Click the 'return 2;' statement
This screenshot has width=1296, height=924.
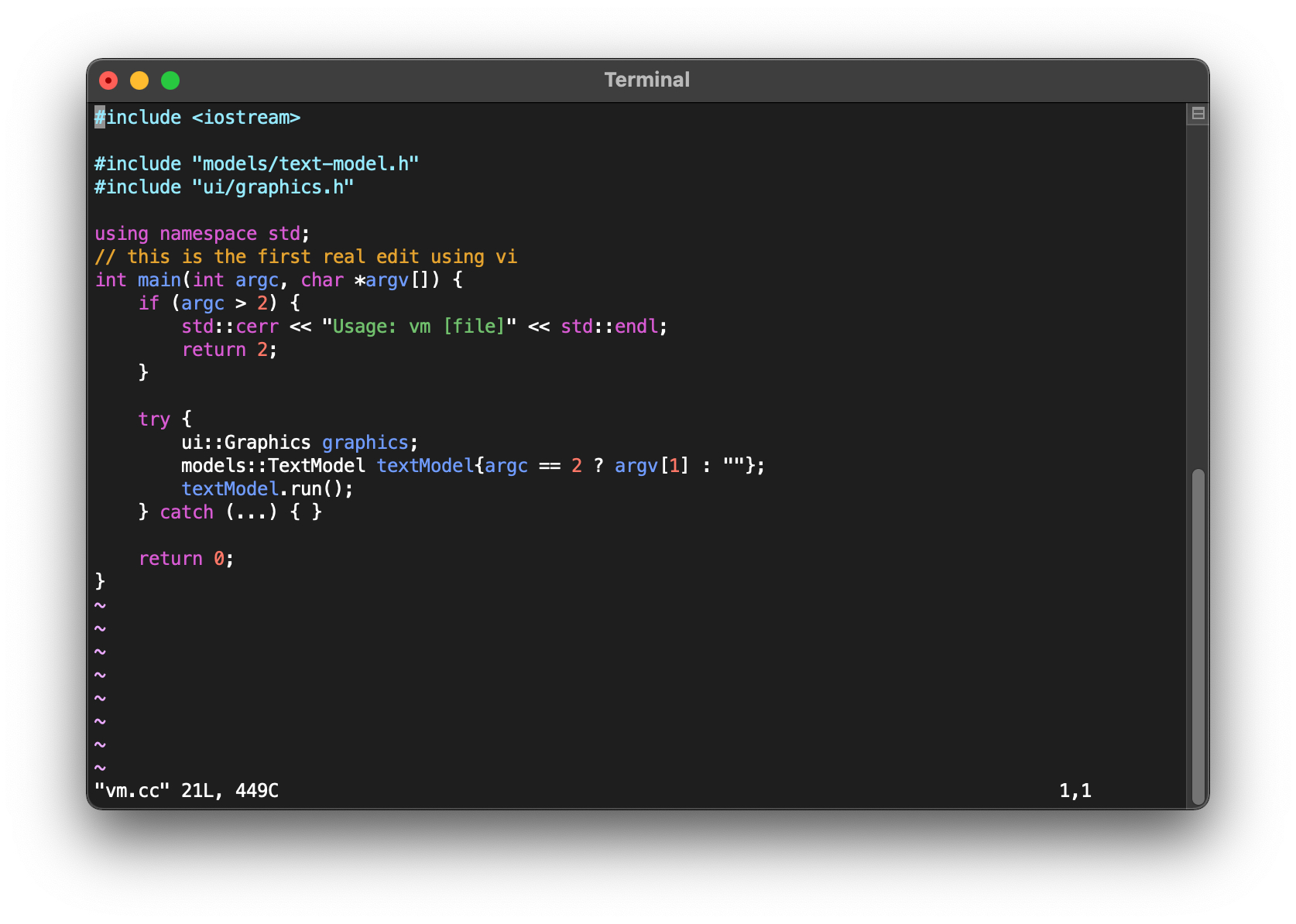229,350
